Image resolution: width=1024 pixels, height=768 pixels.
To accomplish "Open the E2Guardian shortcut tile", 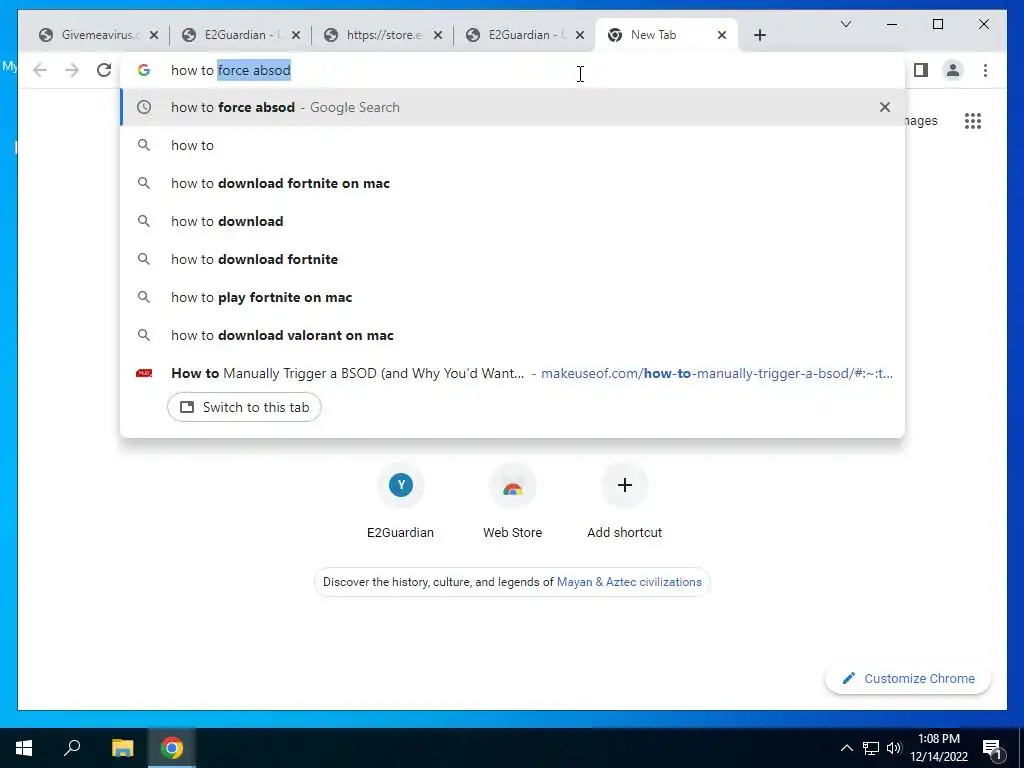I will click(400, 501).
